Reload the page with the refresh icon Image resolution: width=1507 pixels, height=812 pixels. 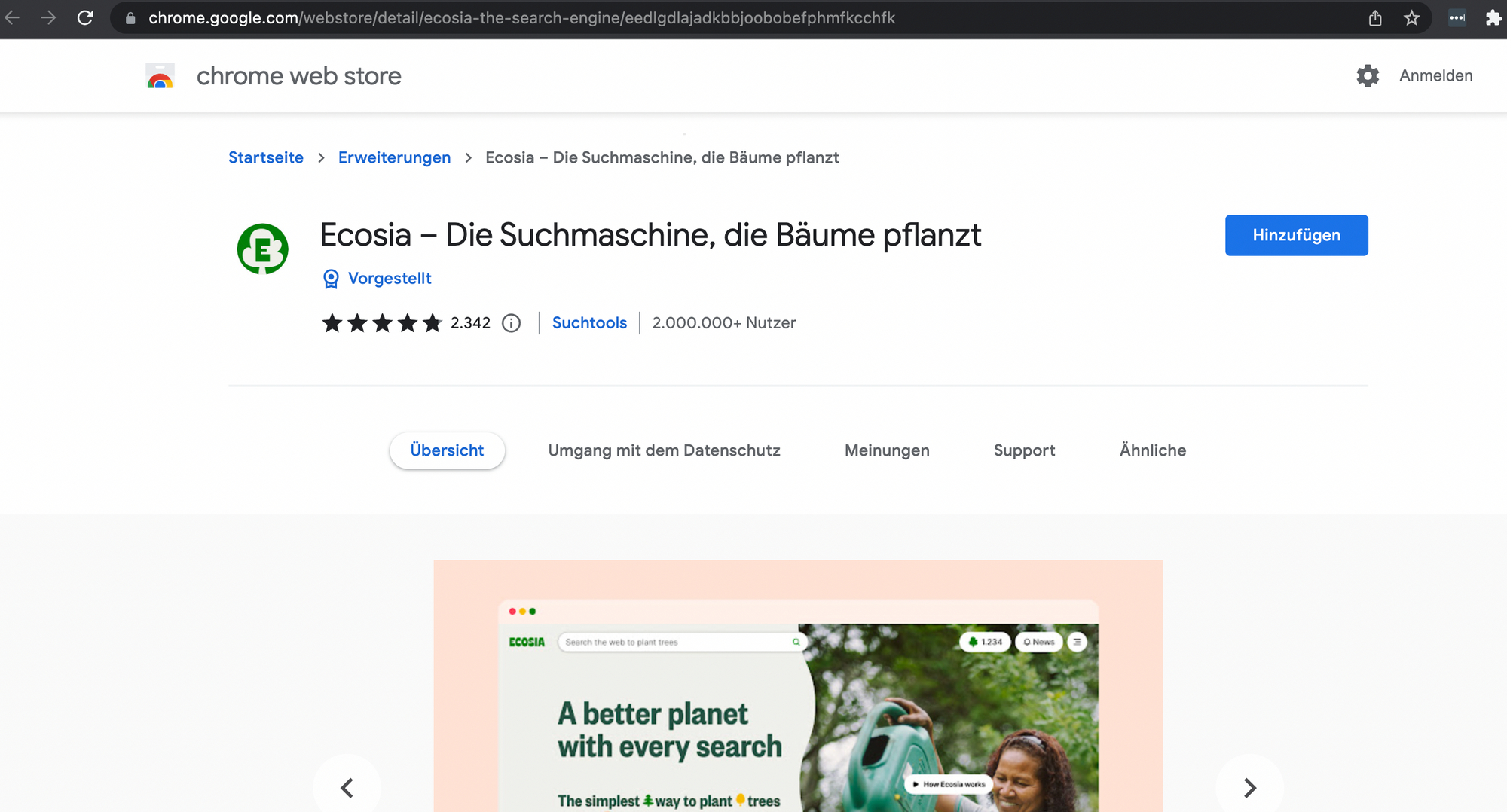pyautogui.click(x=85, y=18)
